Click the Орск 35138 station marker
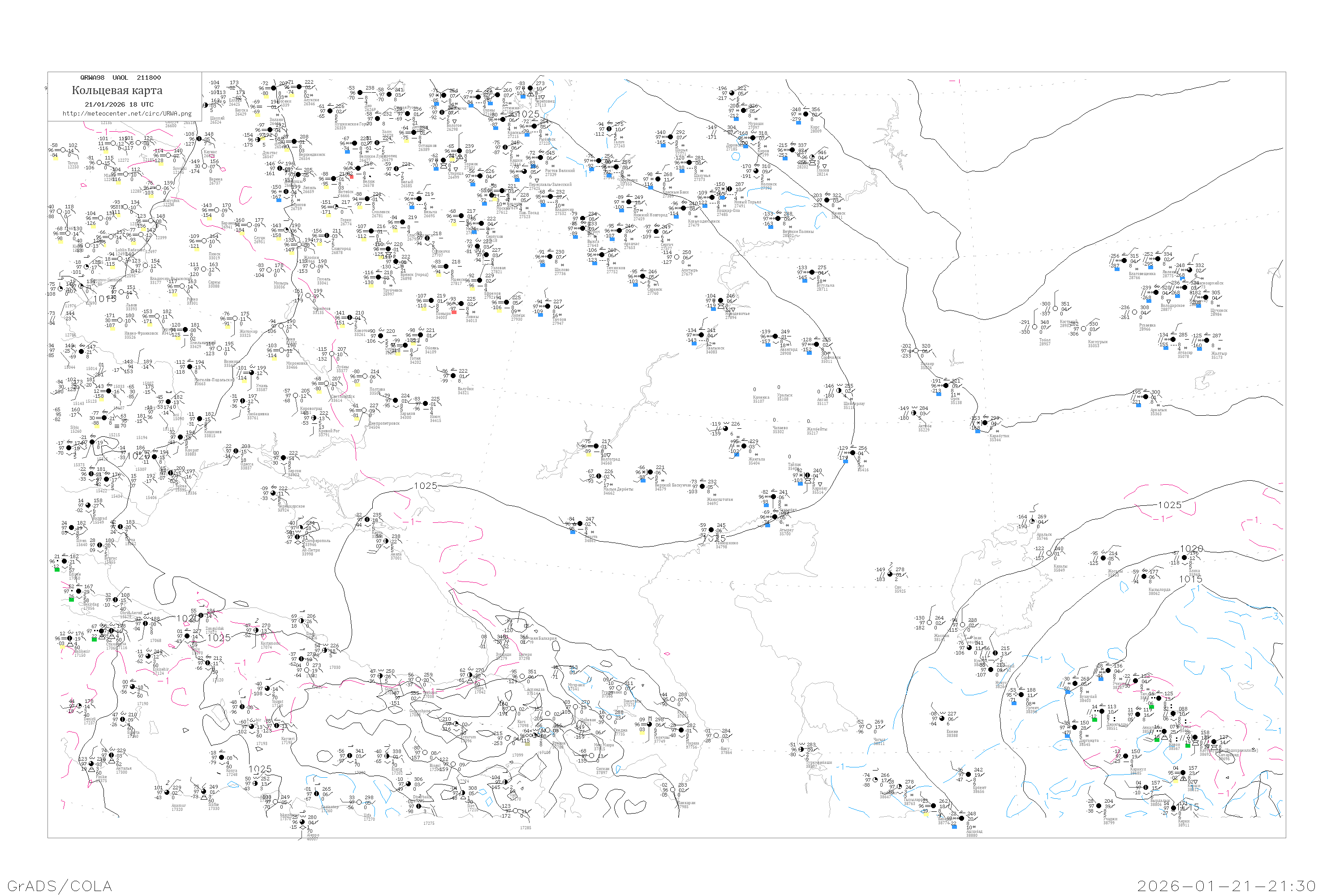 pyautogui.click(x=946, y=386)
